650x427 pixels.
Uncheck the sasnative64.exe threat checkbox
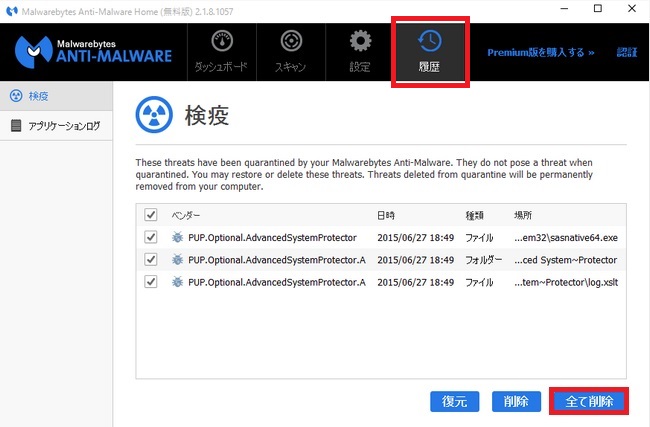tap(150, 237)
